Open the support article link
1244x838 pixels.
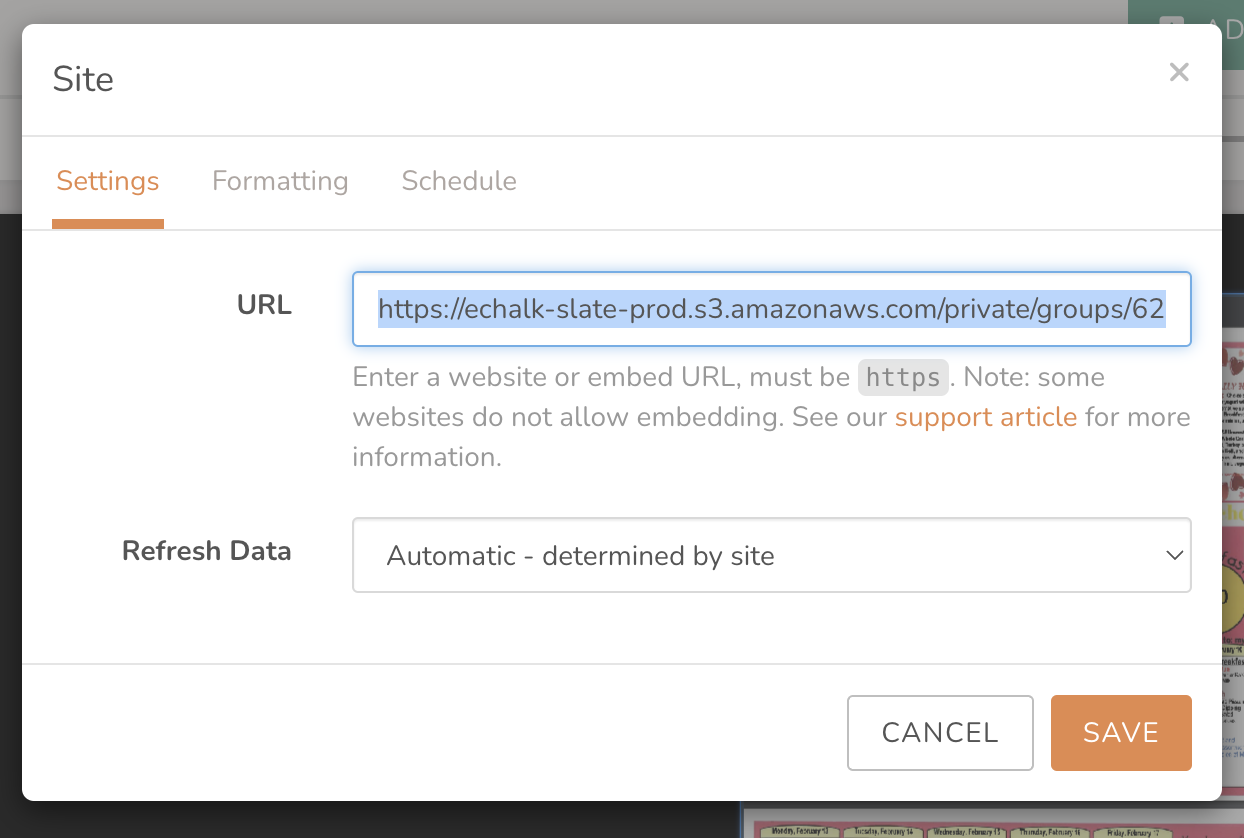click(986, 417)
